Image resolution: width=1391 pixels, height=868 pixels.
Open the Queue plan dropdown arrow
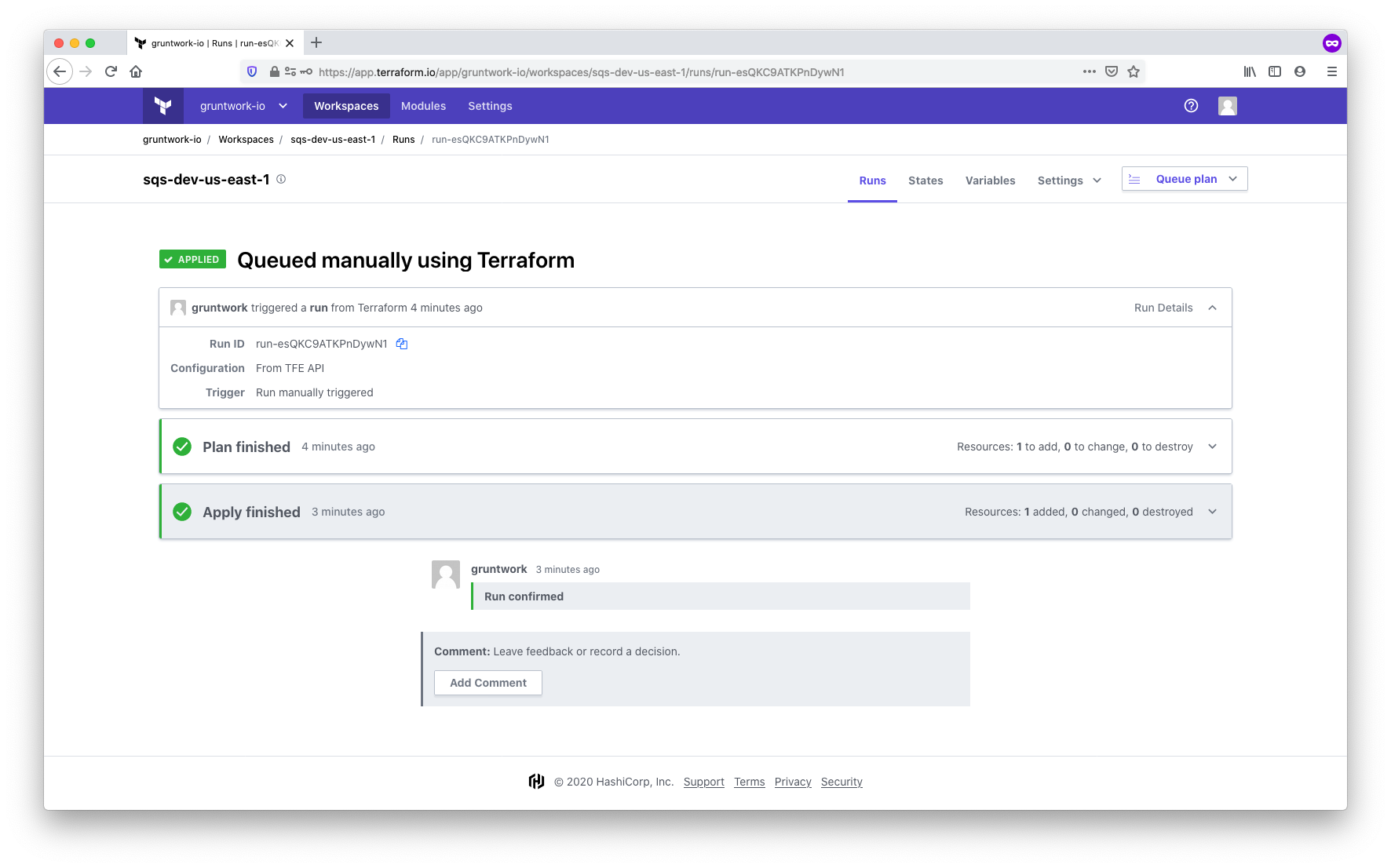tap(1232, 179)
